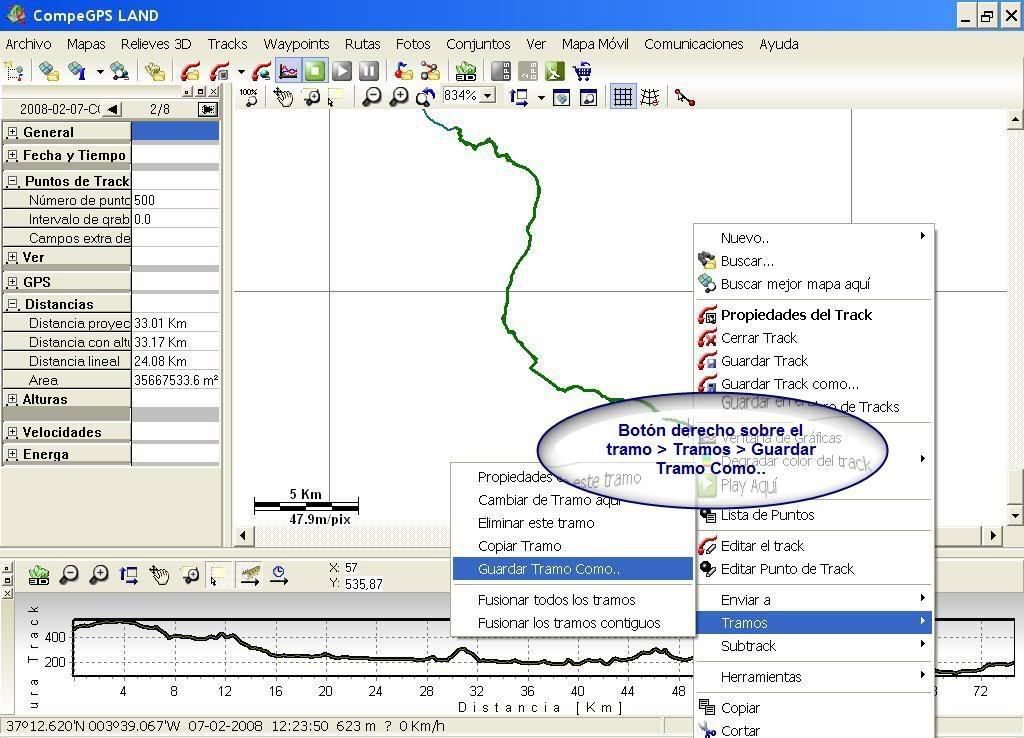Toggle the map grid display
The height and width of the screenshot is (738, 1024).
click(x=622, y=97)
